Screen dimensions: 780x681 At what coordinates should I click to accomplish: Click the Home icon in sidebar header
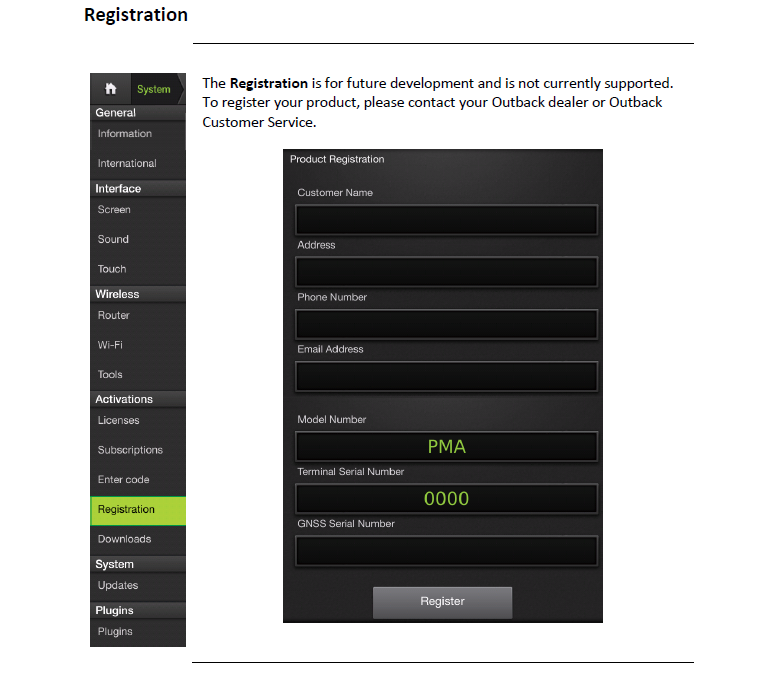(110, 89)
